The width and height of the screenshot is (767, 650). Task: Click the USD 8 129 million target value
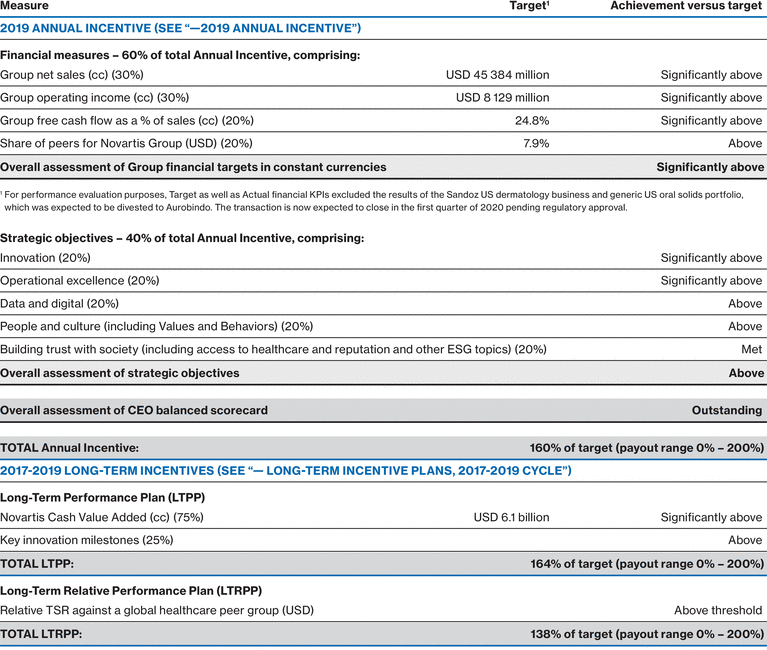point(502,98)
